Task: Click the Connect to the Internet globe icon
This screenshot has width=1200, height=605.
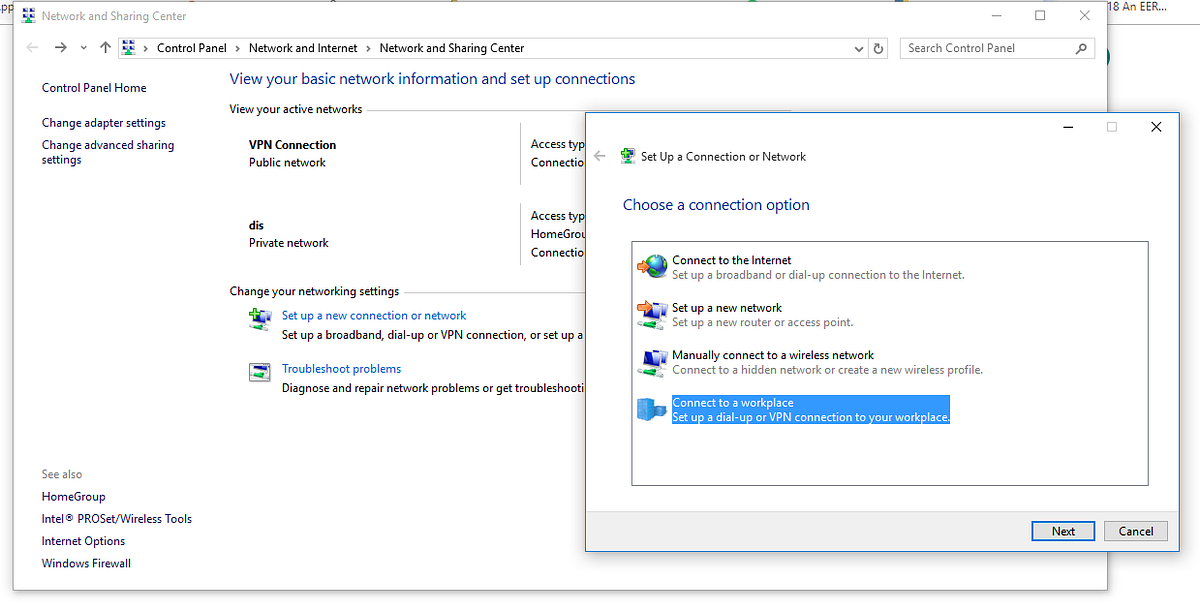Action: (x=653, y=266)
